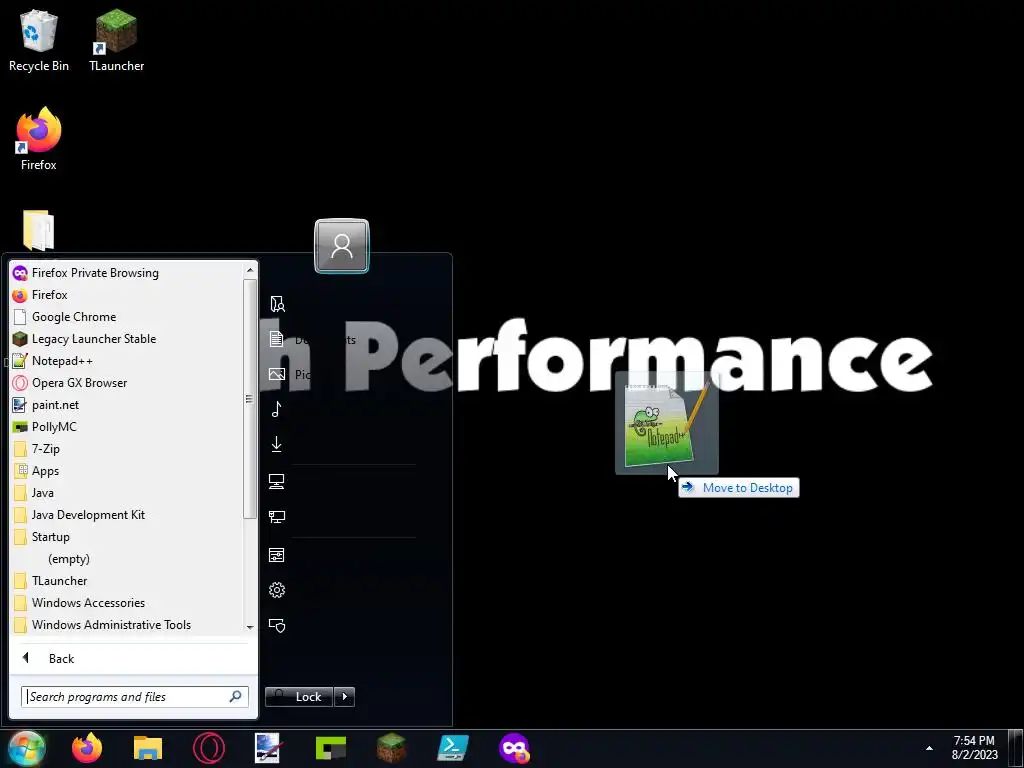Open PowerShell from the taskbar
1024x768 pixels.
[x=453, y=748]
